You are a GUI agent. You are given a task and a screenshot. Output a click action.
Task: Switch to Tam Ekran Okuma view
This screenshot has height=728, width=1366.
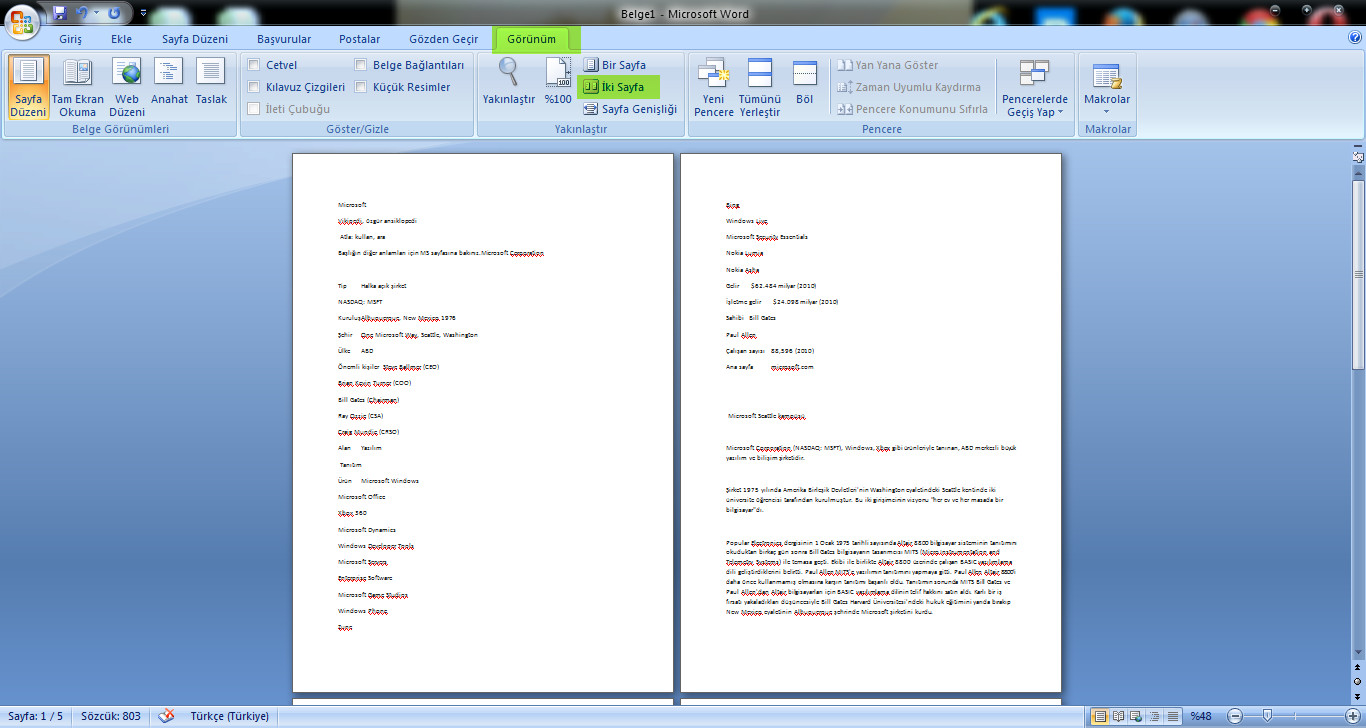[x=77, y=88]
